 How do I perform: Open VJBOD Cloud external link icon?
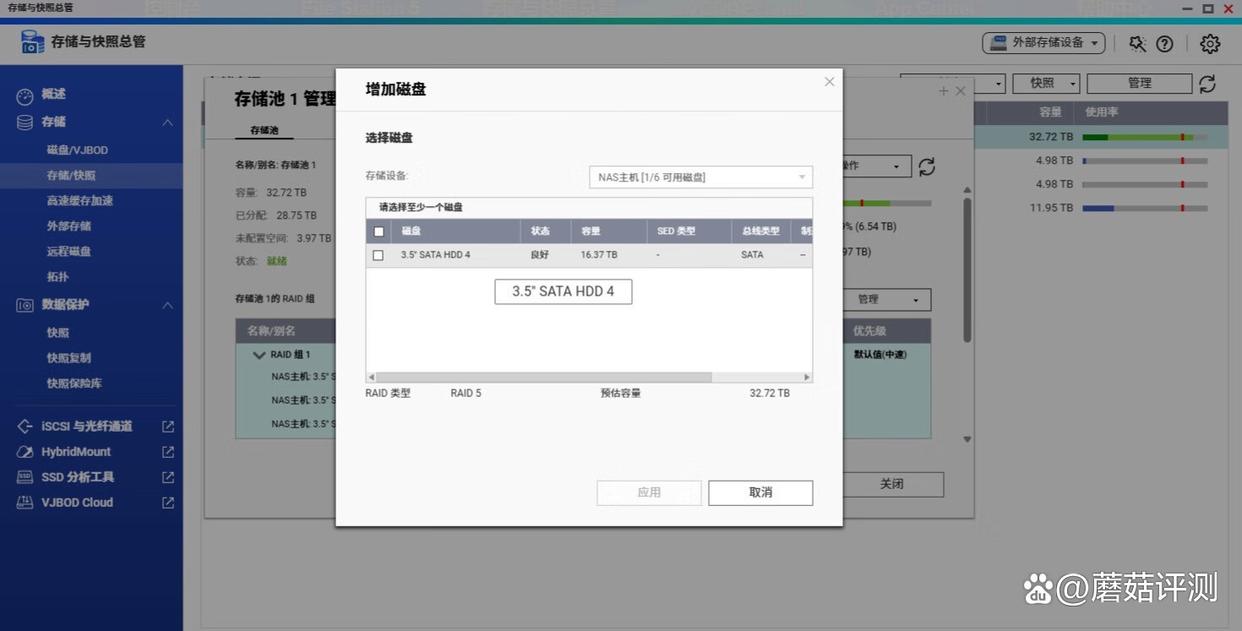(x=168, y=503)
